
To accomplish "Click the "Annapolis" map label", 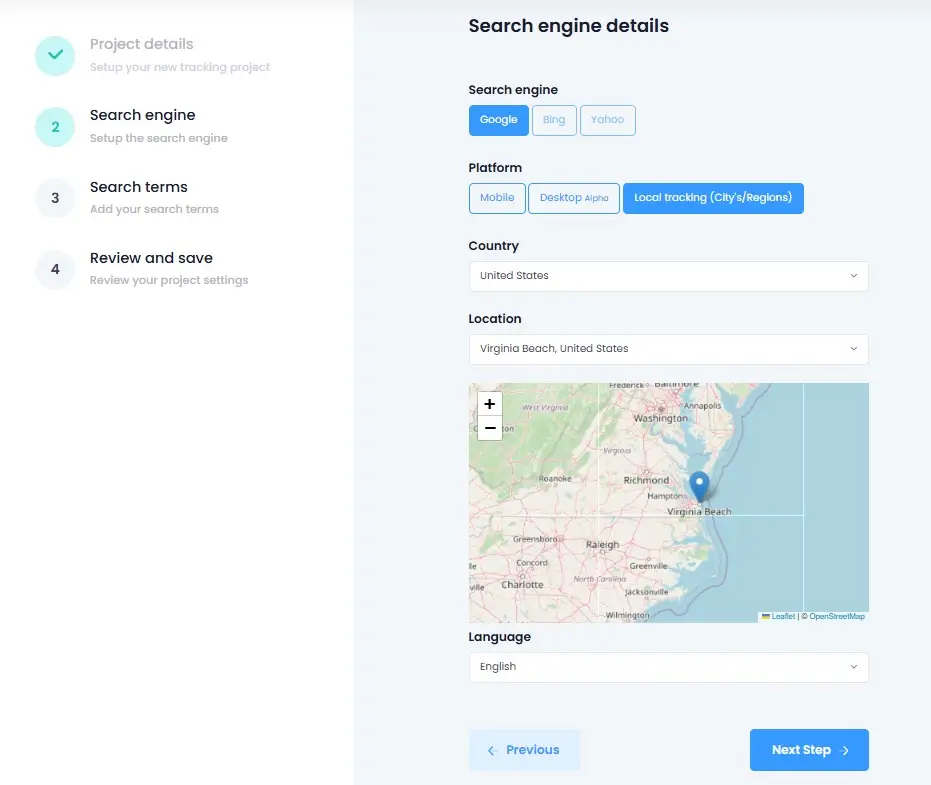I will coord(702,406).
